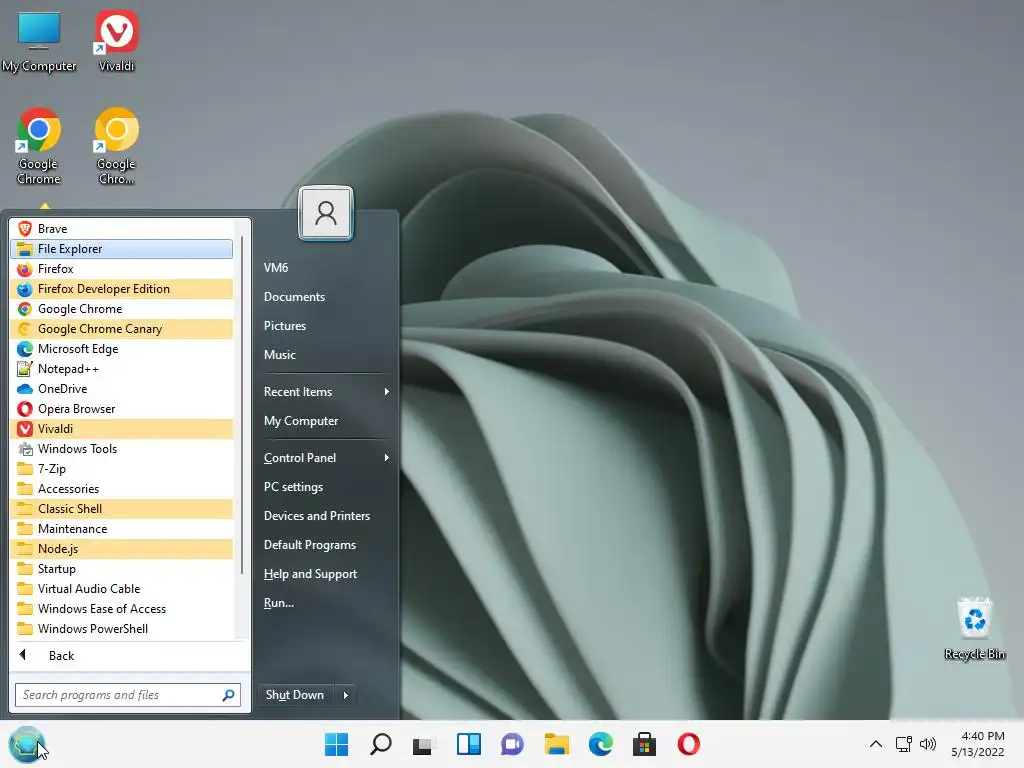The image size is (1024, 768).
Task: Open File Explorer from the taskbar
Action: [557, 744]
